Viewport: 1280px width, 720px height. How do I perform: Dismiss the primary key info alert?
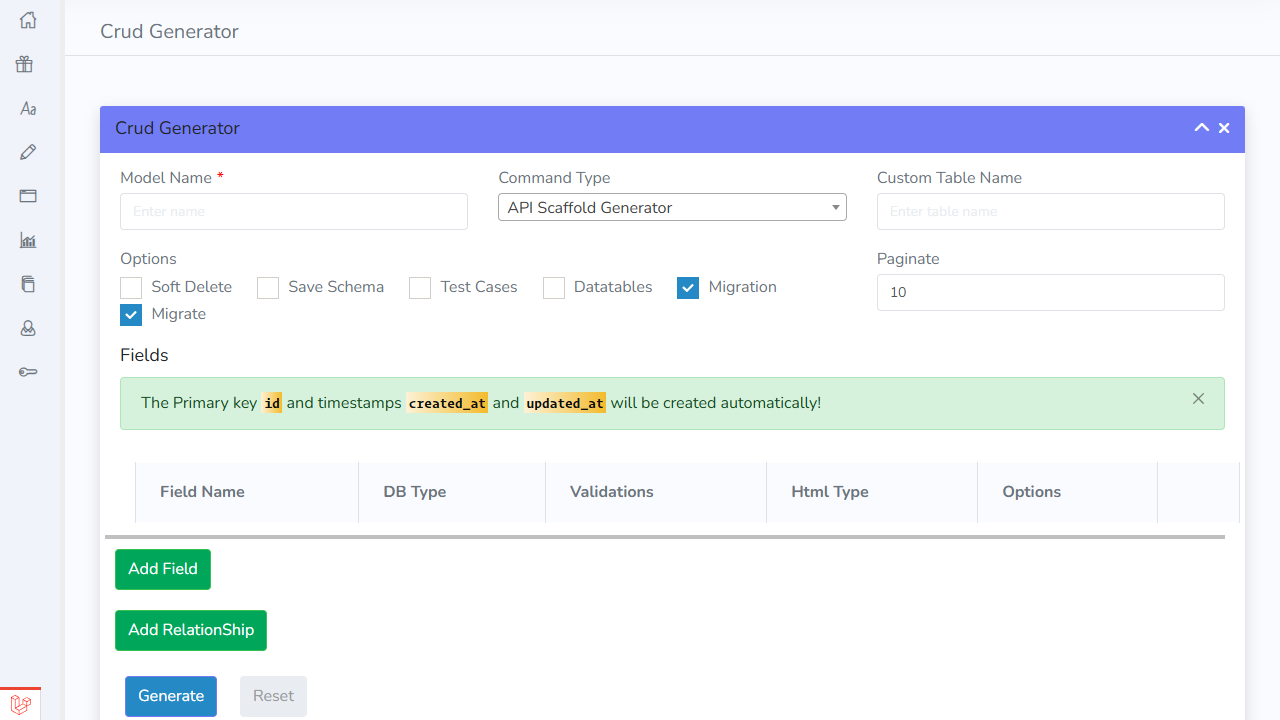[x=1198, y=398]
